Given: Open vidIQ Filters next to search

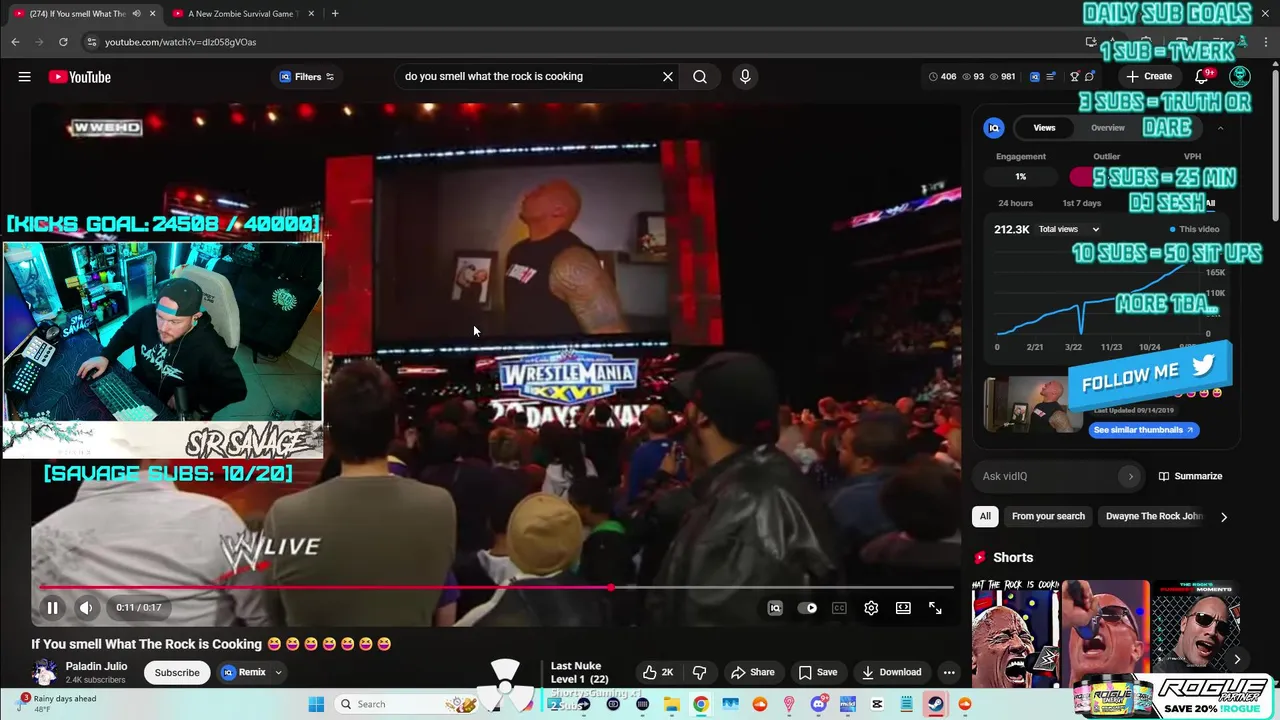Looking at the screenshot, I should pos(306,77).
